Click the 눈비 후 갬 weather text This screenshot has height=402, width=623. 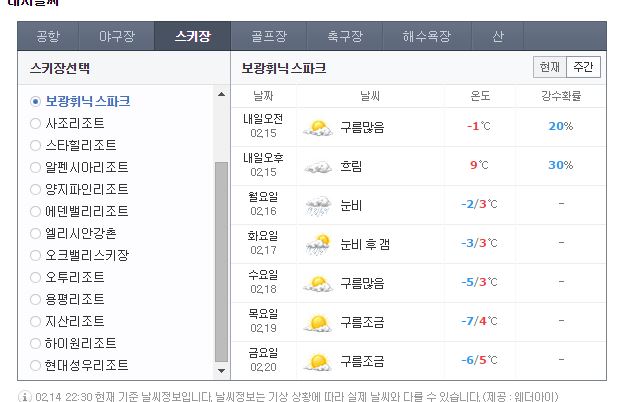[365, 244]
